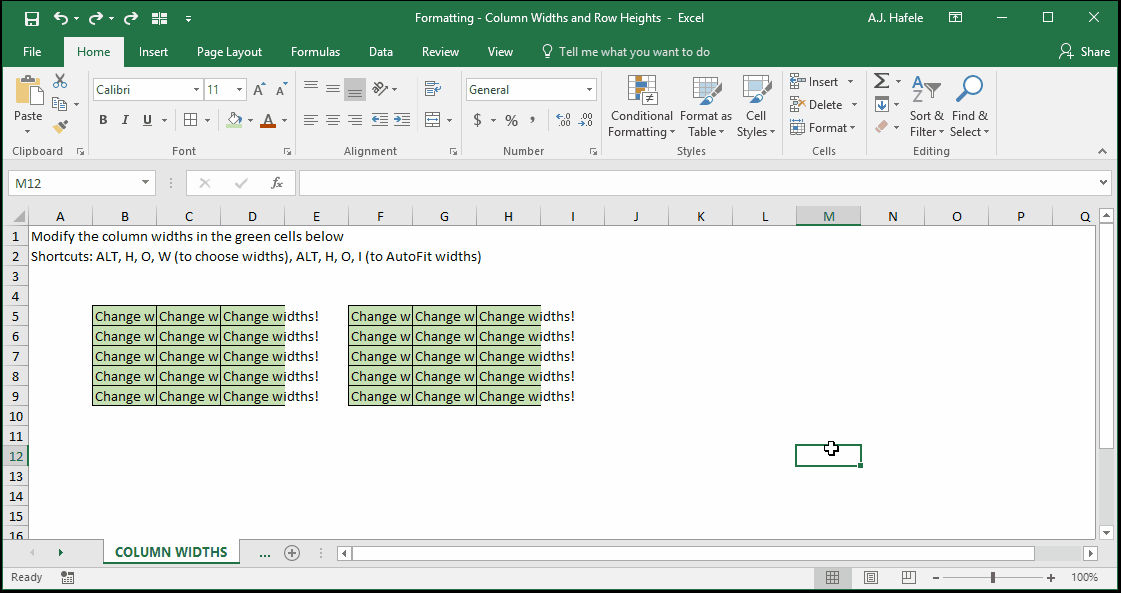Collapse the ribbon with the caret

(1103, 151)
